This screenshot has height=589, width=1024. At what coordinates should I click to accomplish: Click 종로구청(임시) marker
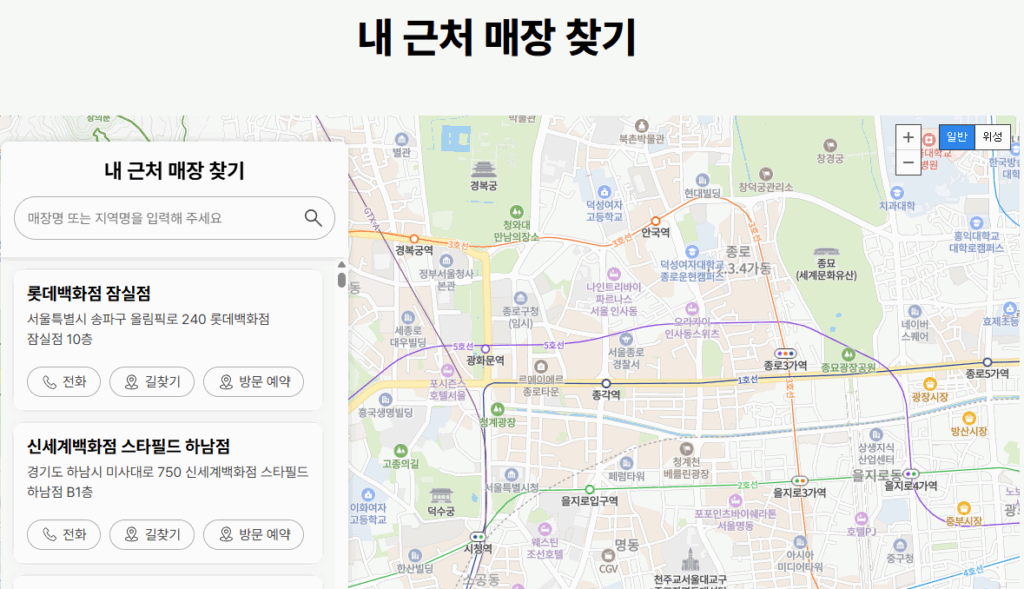[520, 298]
